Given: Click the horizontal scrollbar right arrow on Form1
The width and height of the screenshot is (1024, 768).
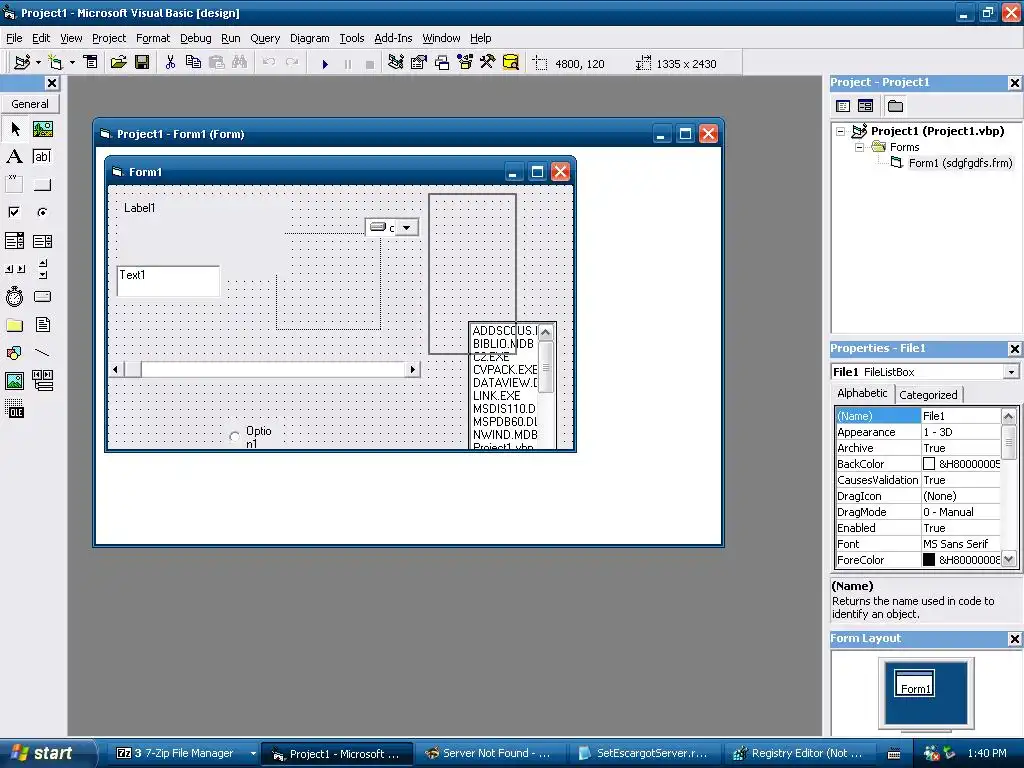Looking at the screenshot, I should pyautogui.click(x=412, y=370).
